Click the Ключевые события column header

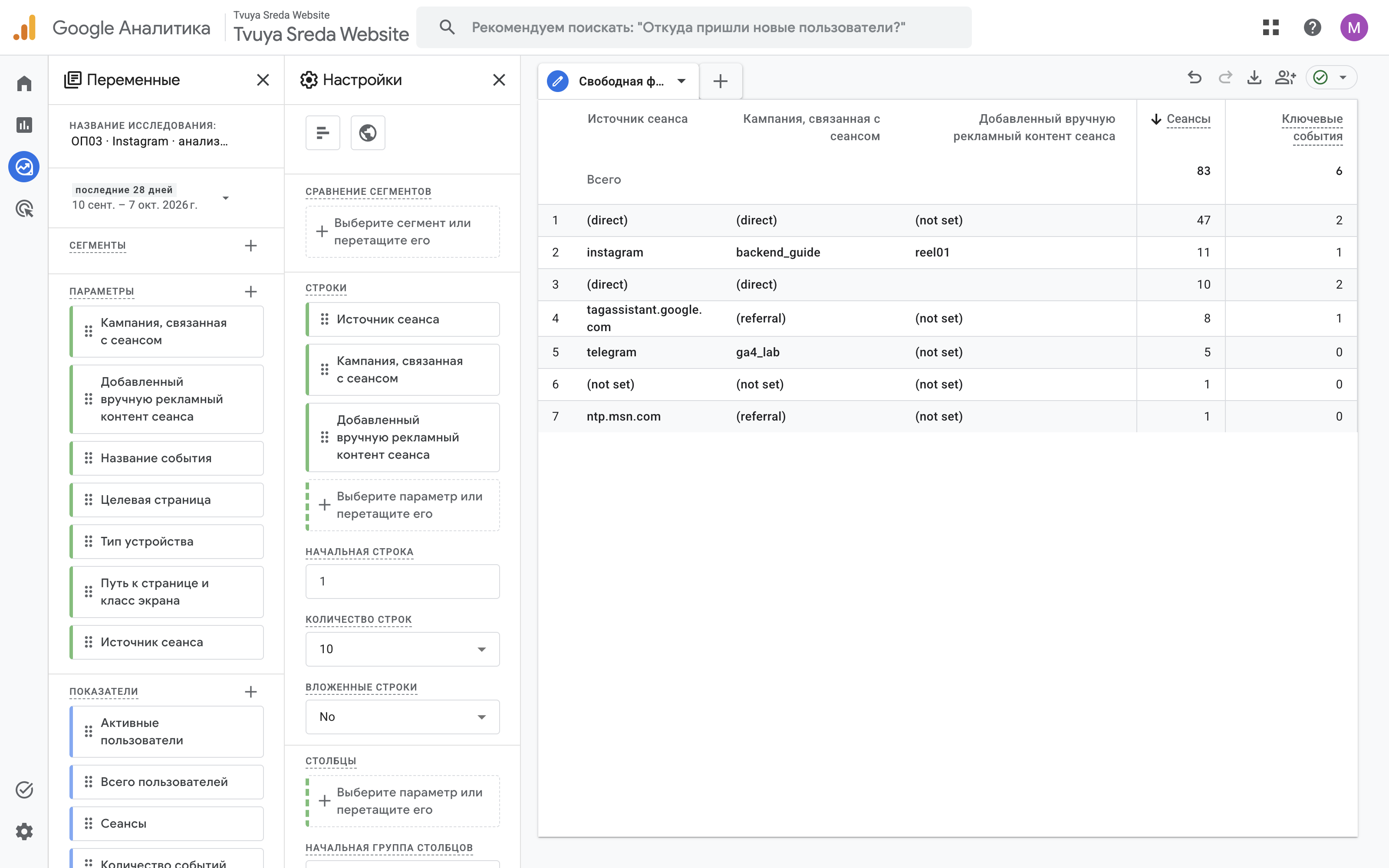click(x=1312, y=128)
